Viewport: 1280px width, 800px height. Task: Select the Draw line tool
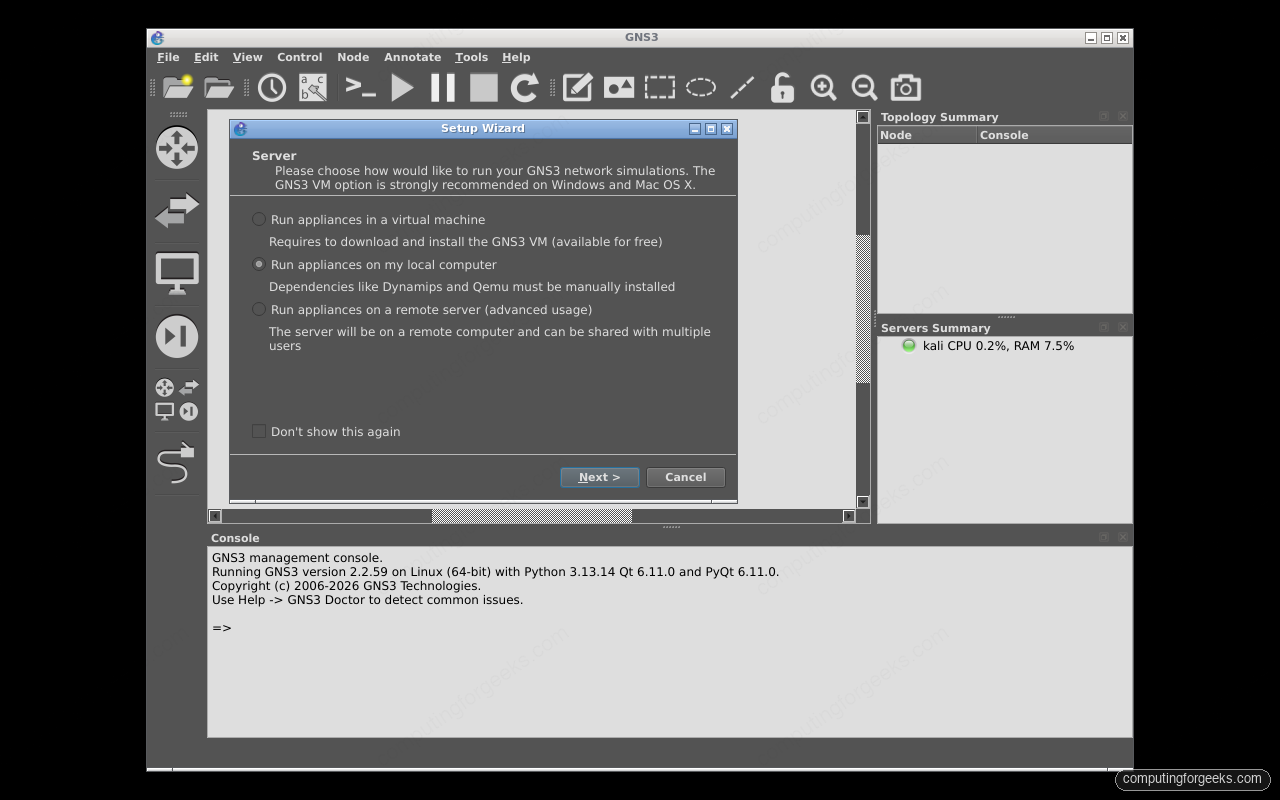tap(742, 87)
